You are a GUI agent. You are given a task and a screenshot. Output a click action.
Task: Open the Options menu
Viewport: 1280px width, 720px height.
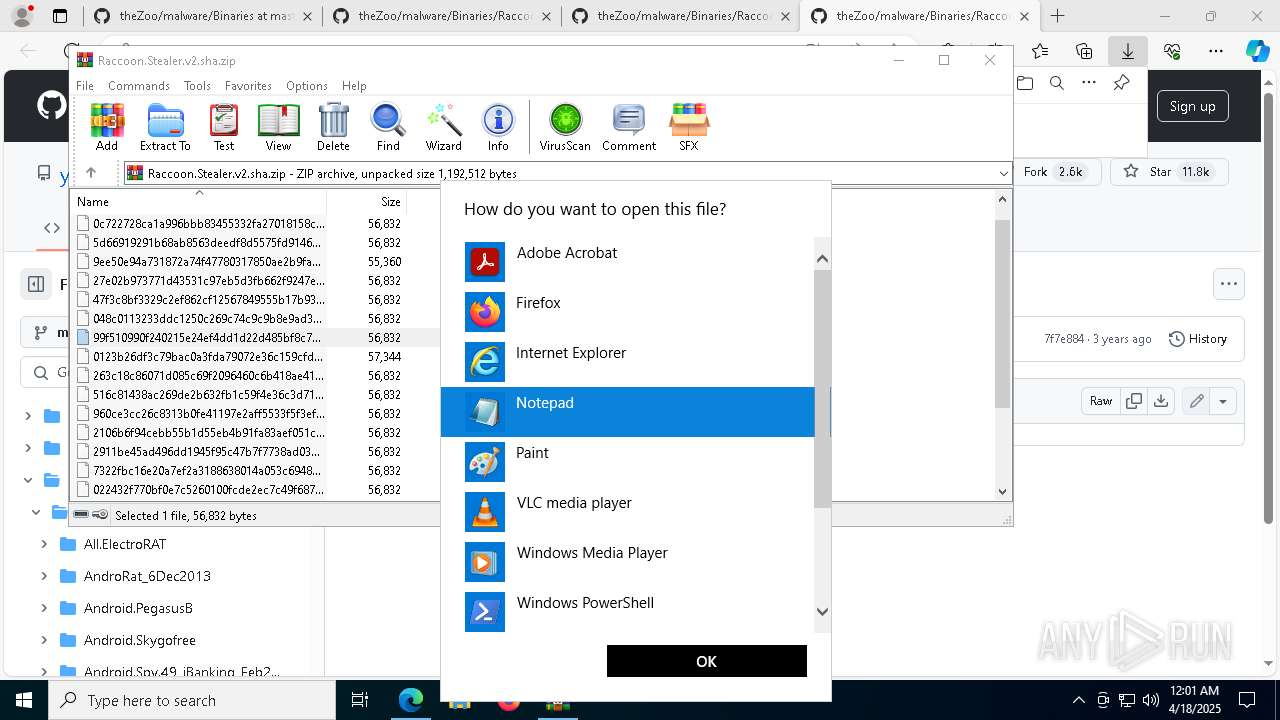(306, 86)
